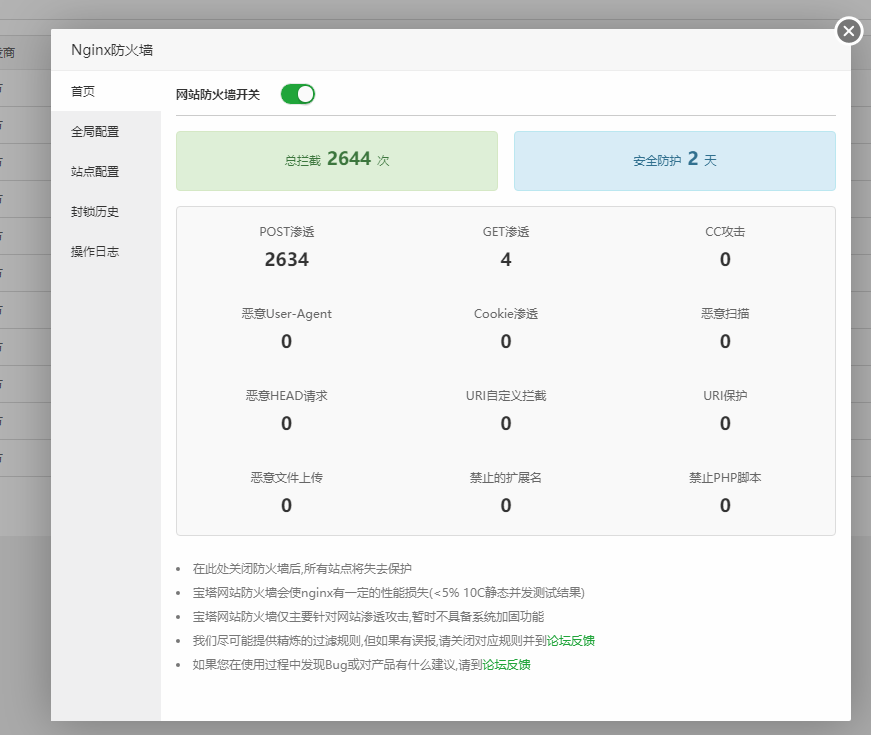
Task: Close the Nginx firewall dialog
Action: [x=848, y=31]
